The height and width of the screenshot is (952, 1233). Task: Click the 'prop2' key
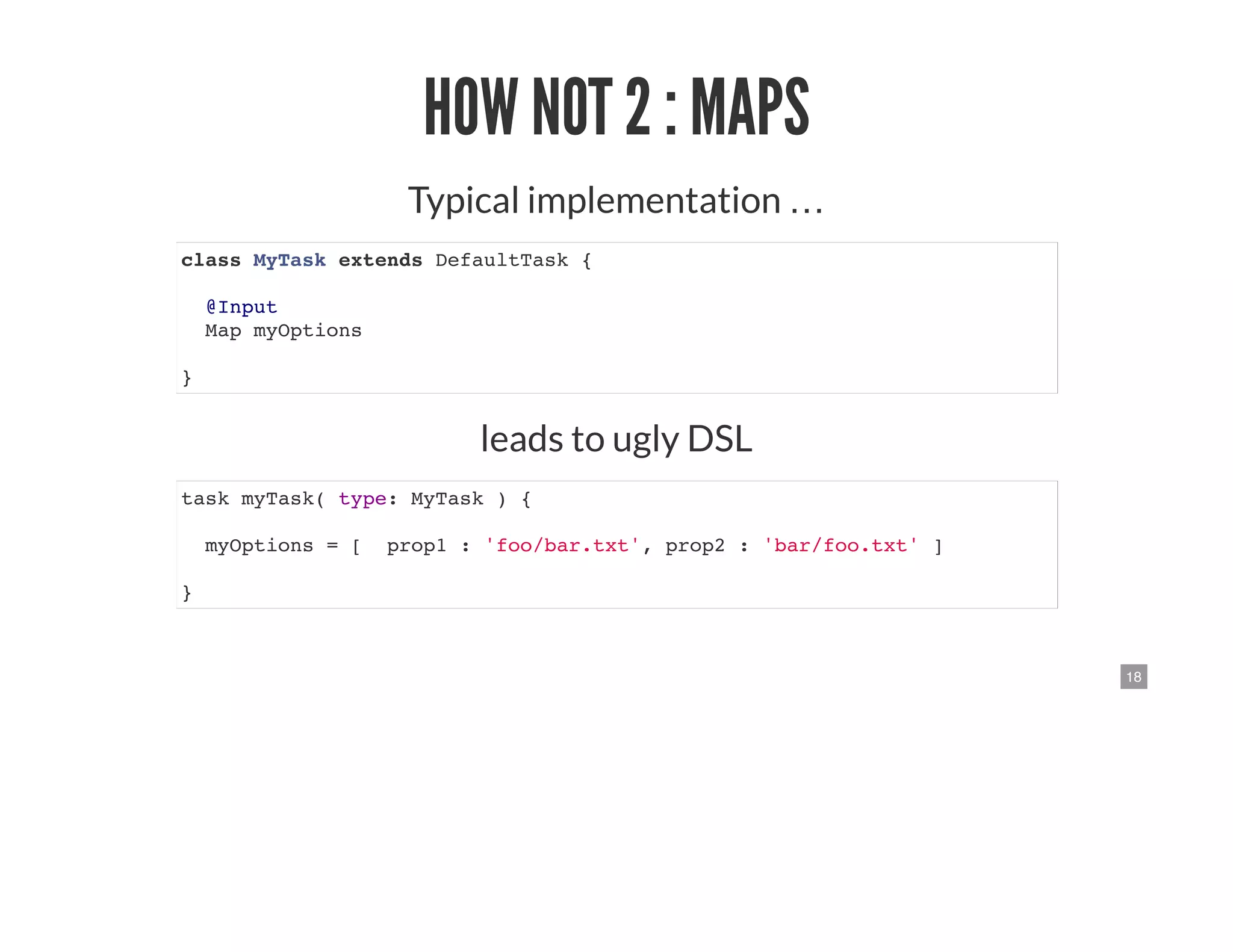(x=695, y=546)
